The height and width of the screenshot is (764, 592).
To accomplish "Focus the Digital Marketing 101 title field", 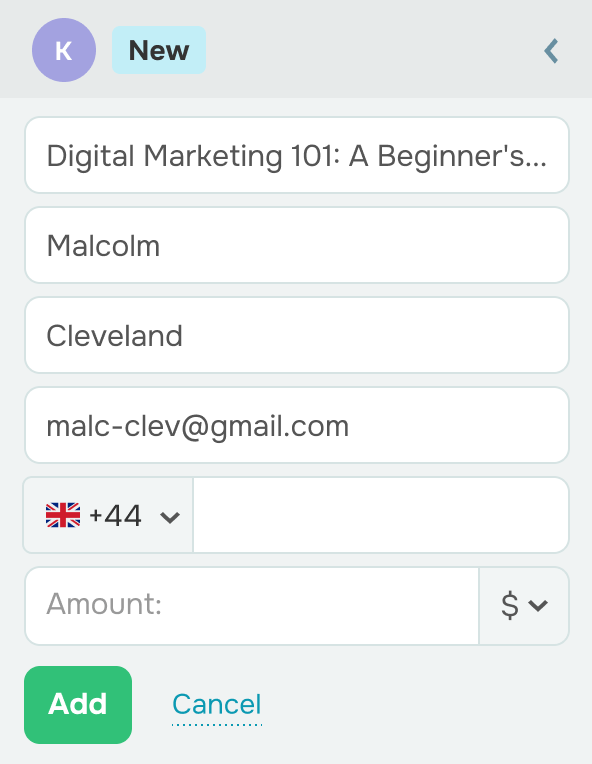I will [x=297, y=155].
